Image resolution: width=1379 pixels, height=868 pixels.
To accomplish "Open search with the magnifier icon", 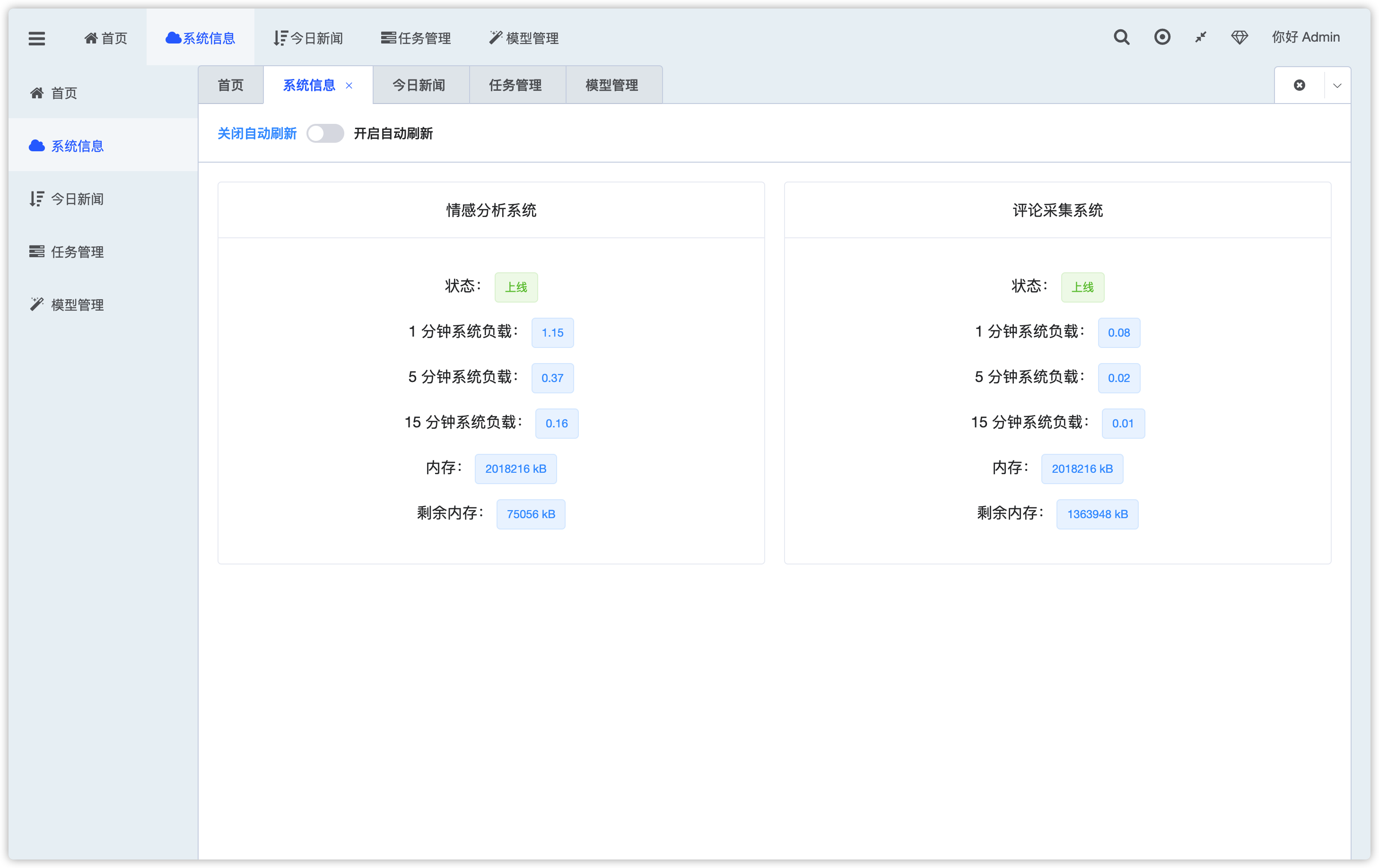I will pyautogui.click(x=1121, y=37).
